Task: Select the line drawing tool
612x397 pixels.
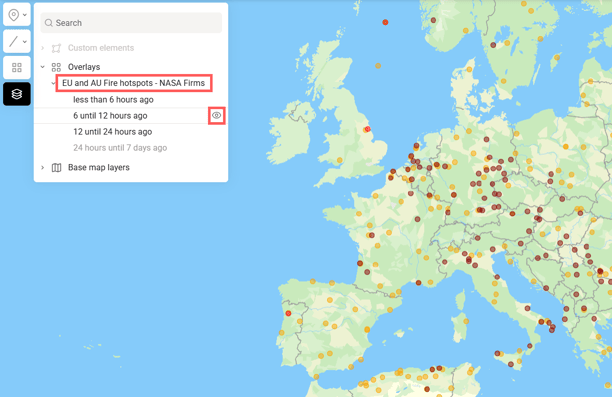Action: 13,41
